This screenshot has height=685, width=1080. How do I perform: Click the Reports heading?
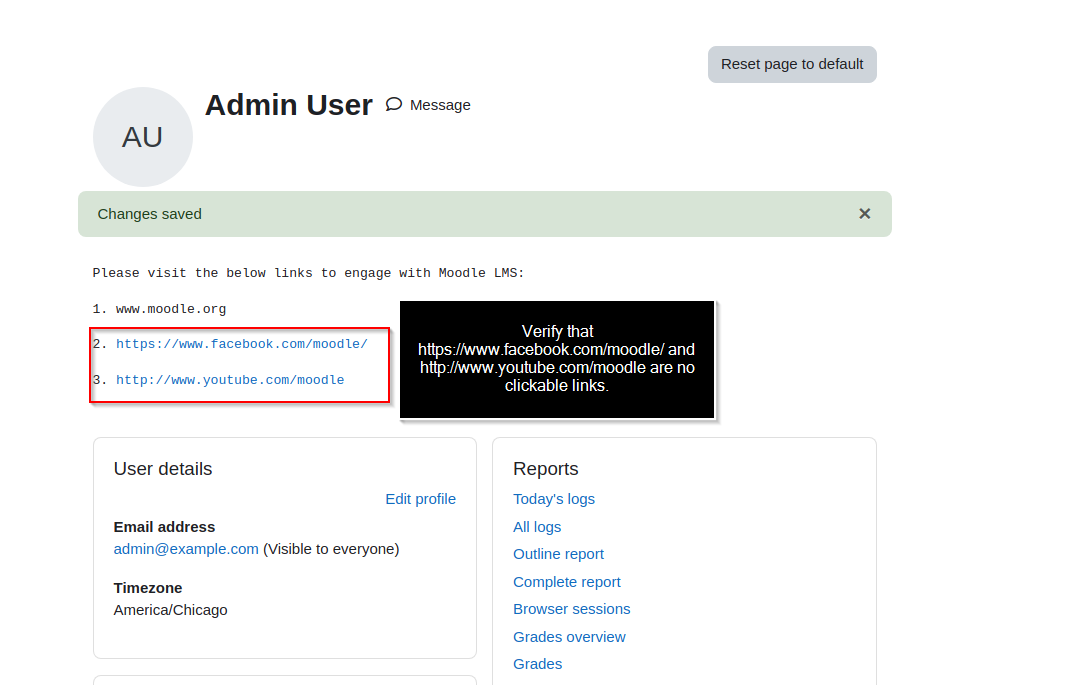[x=546, y=469]
